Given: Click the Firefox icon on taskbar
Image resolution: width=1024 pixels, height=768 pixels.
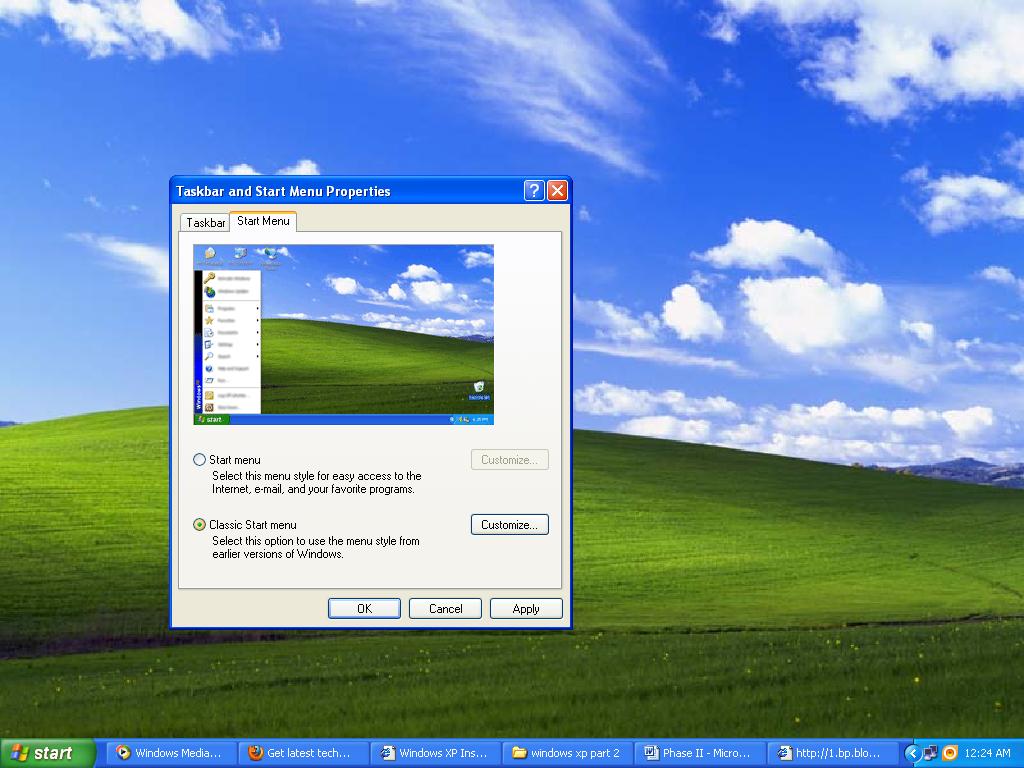Looking at the screenshot, I should point(255,753).
